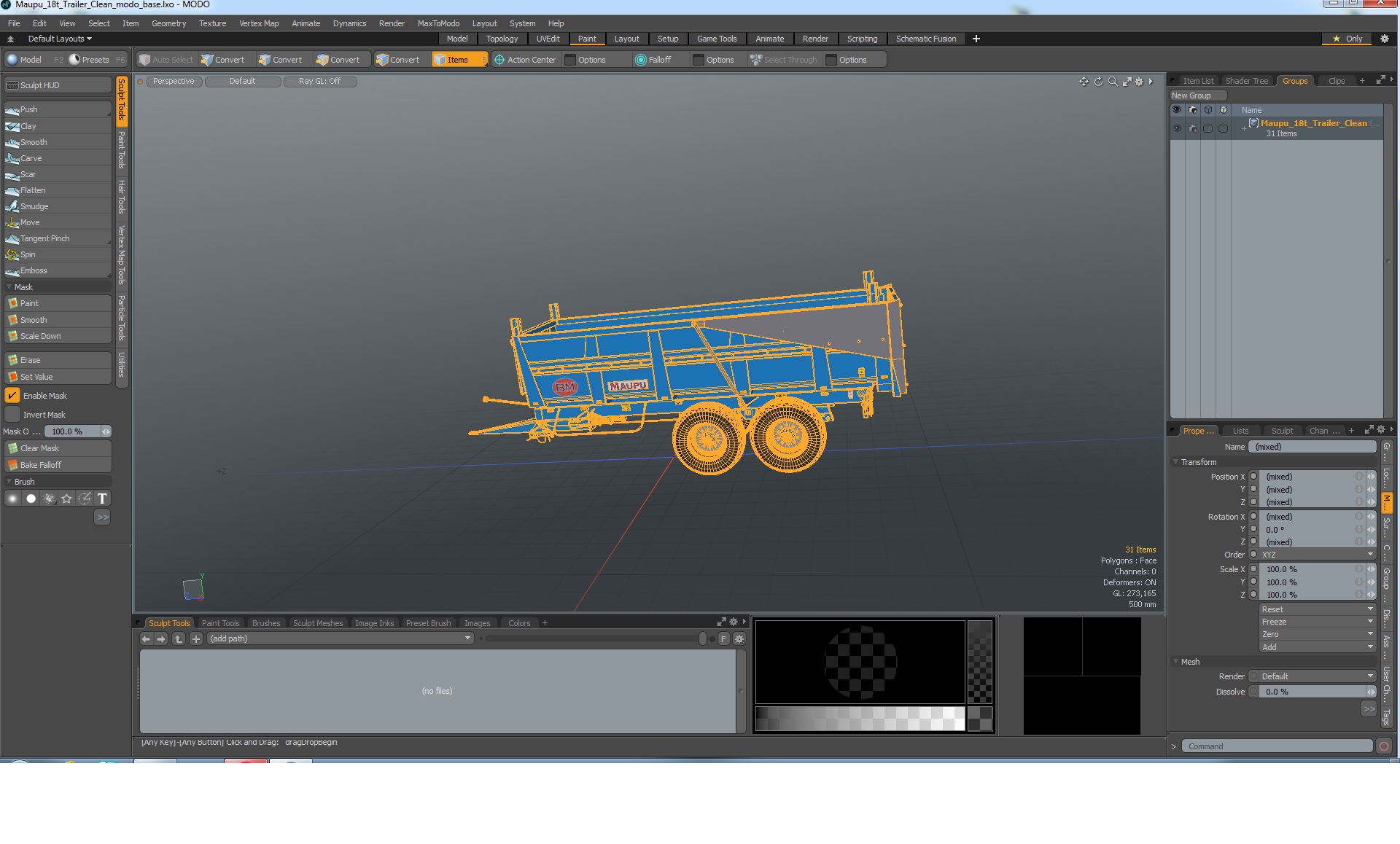
Task: Select the Carve sculpt tool
Action: pos(58,158)
